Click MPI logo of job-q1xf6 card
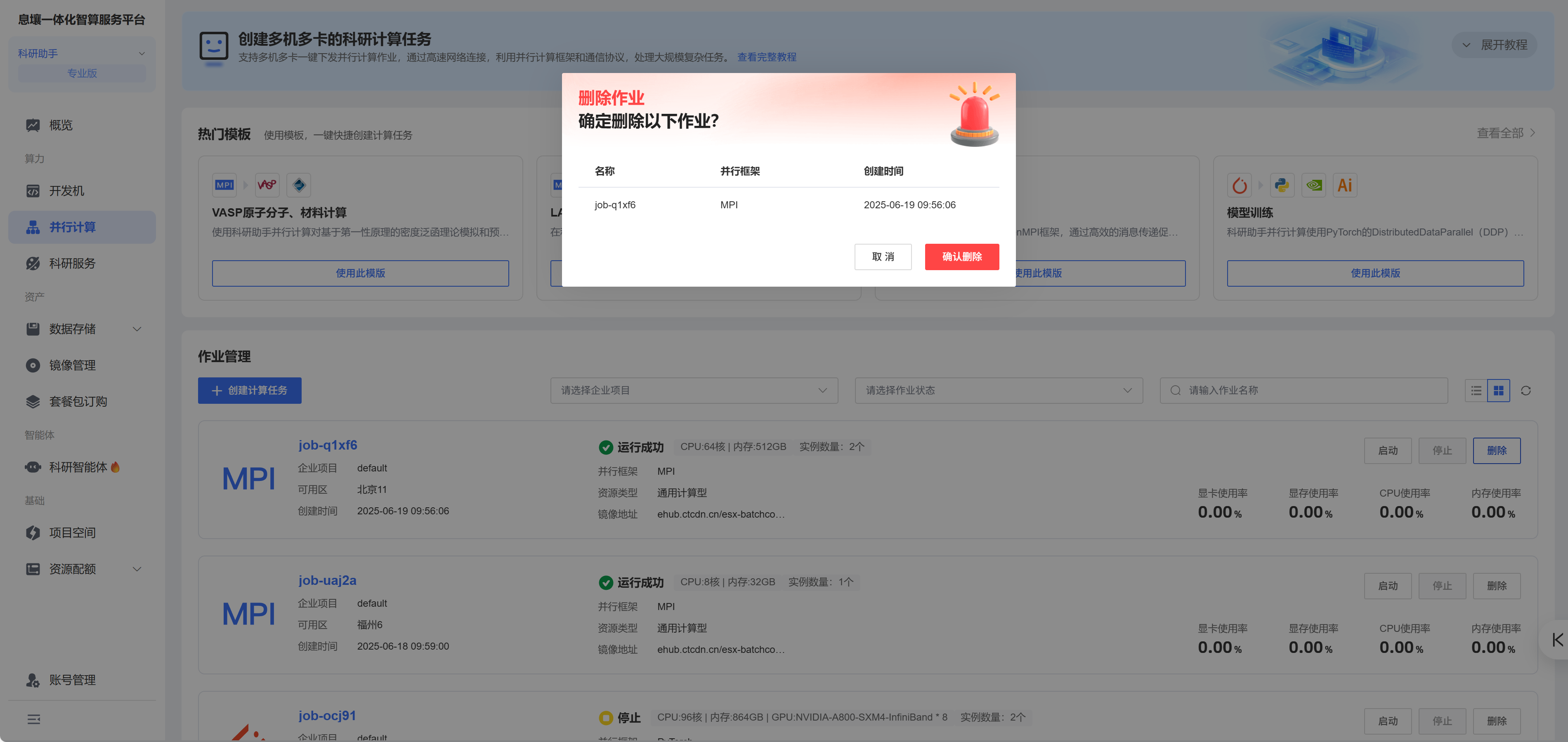 (248, 479)
